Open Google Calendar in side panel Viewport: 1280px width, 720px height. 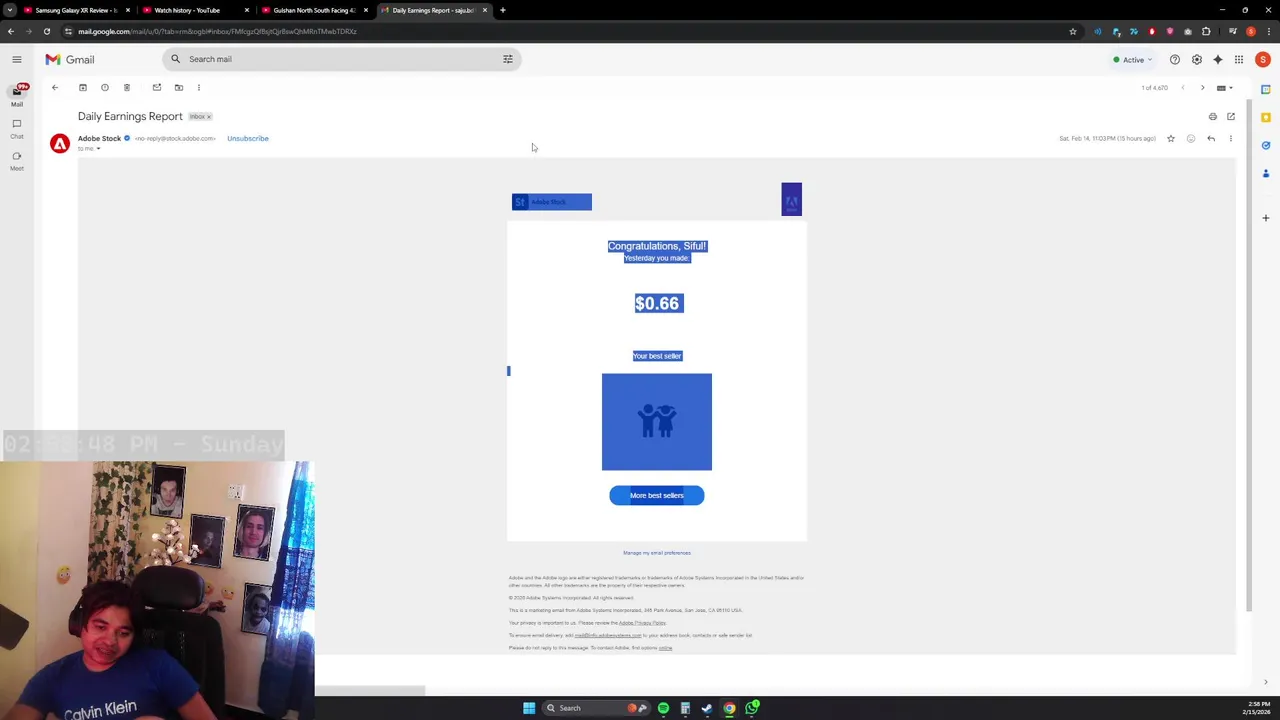tap(1265, 89)
